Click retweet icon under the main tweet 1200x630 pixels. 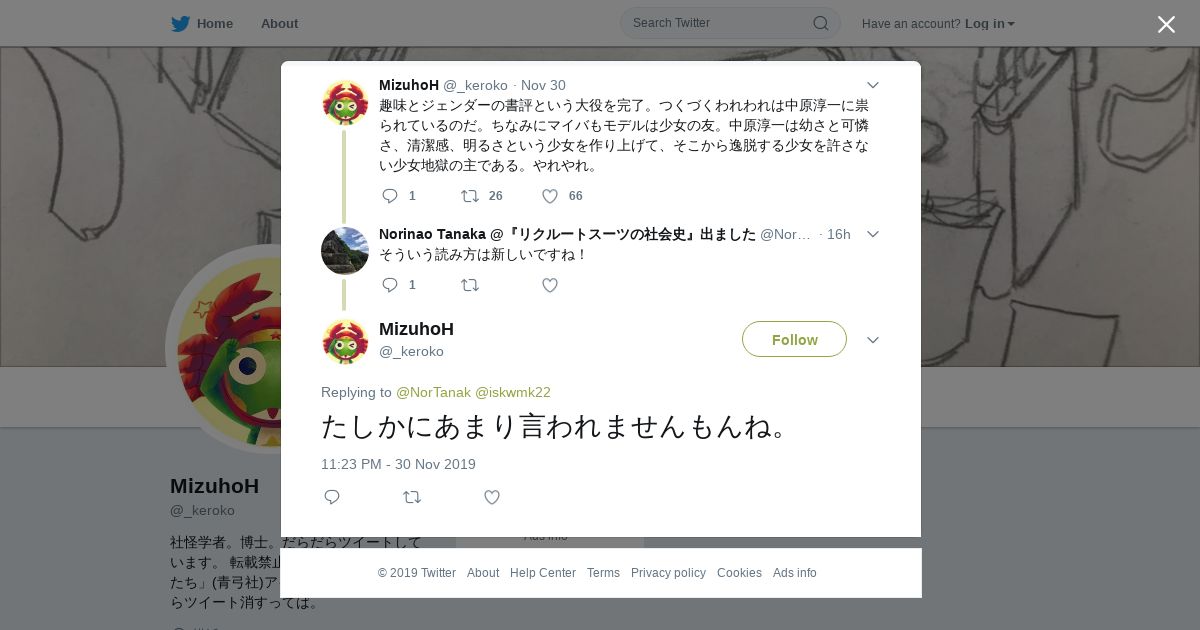pos(412,497)
